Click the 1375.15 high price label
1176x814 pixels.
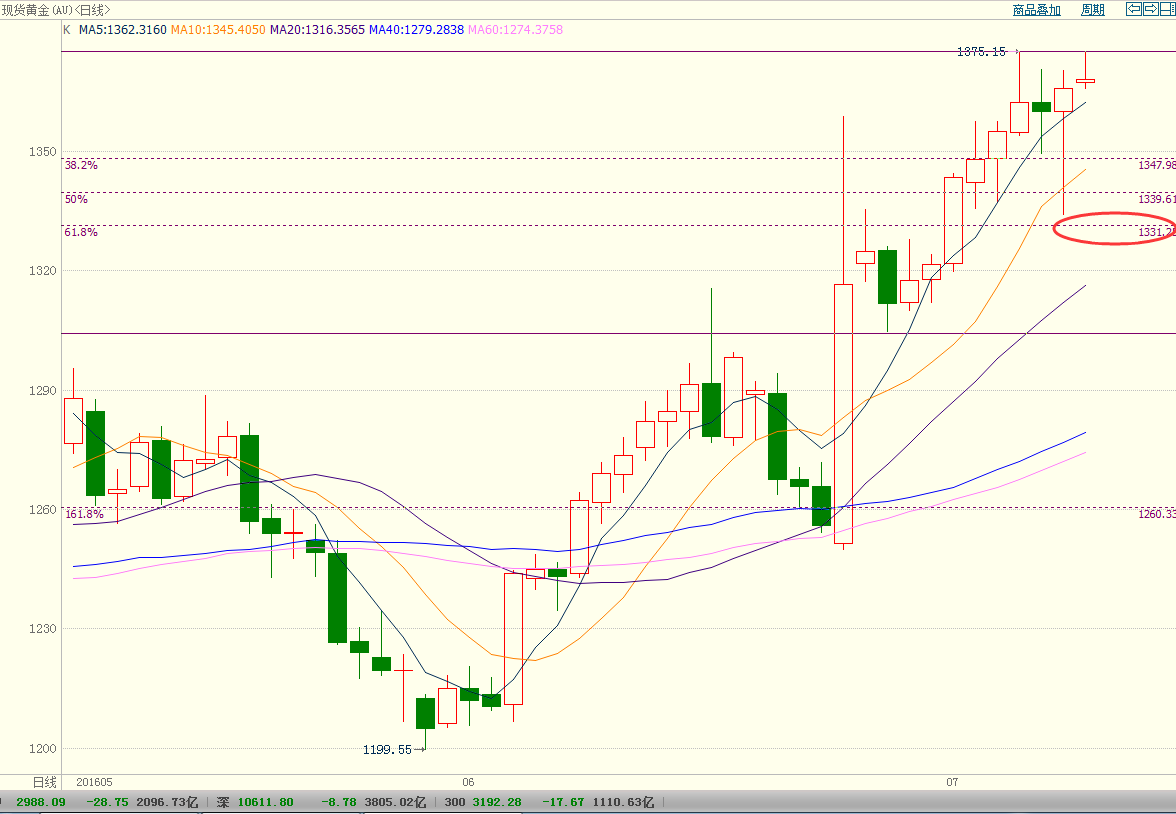(981, 52)
